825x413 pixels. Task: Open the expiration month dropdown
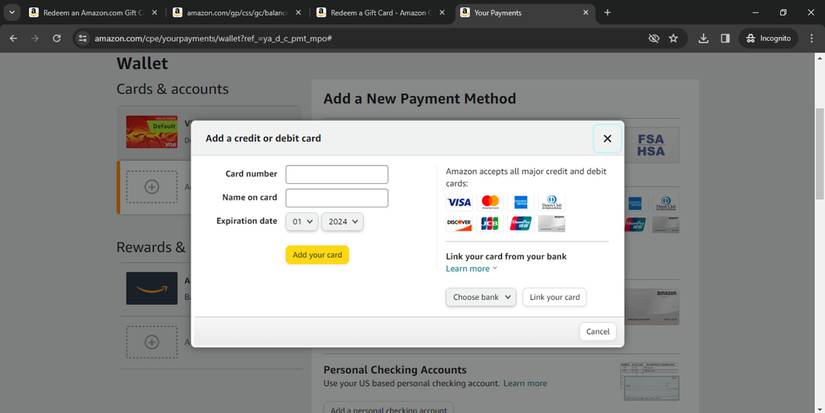pos(301,222)
